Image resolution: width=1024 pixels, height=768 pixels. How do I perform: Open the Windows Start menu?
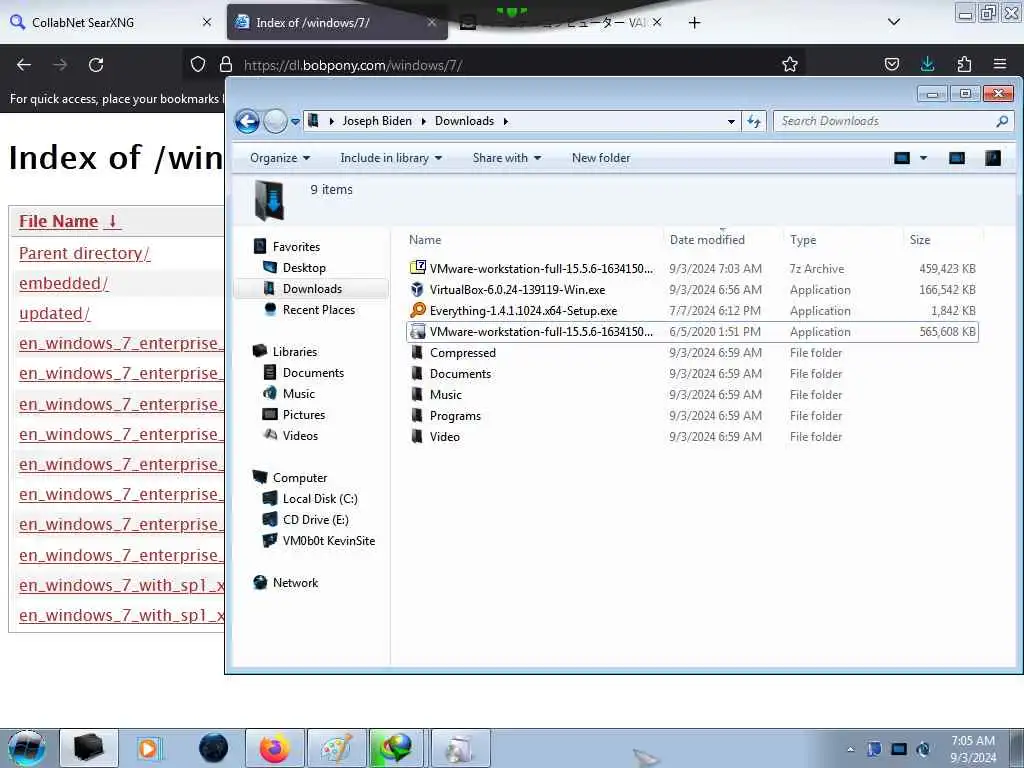click(27, 748)
